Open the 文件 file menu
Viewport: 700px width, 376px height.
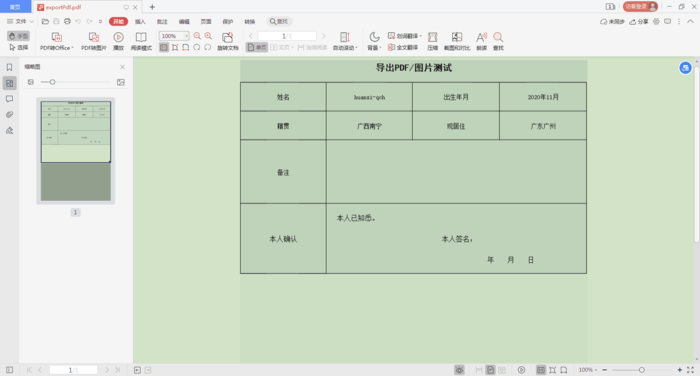[x=20, y=21]
